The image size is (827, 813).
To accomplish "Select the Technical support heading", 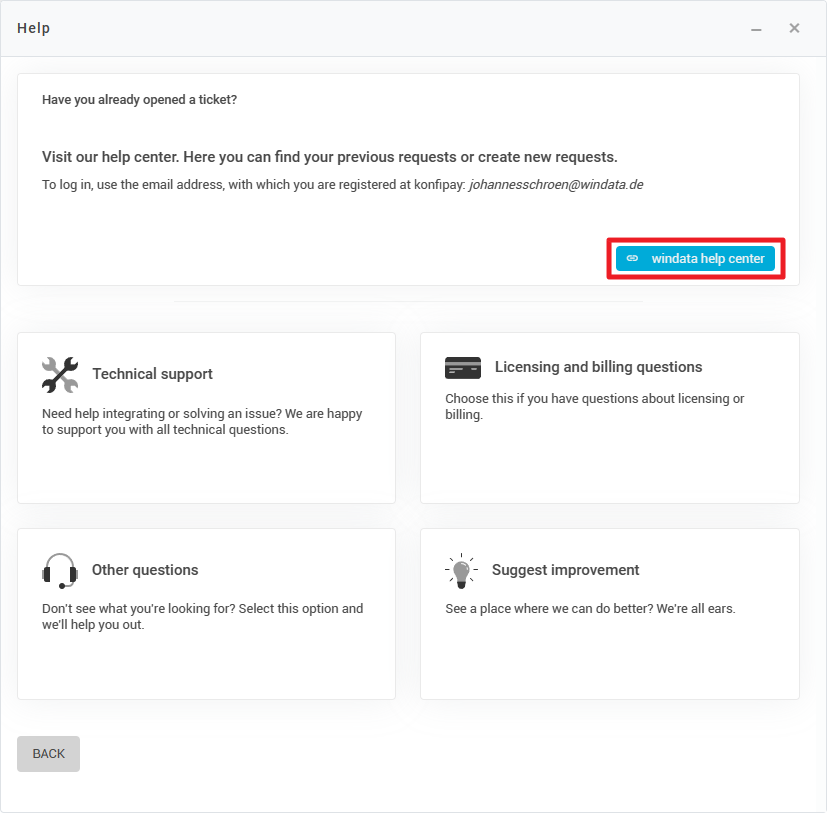I will [152, 374].
